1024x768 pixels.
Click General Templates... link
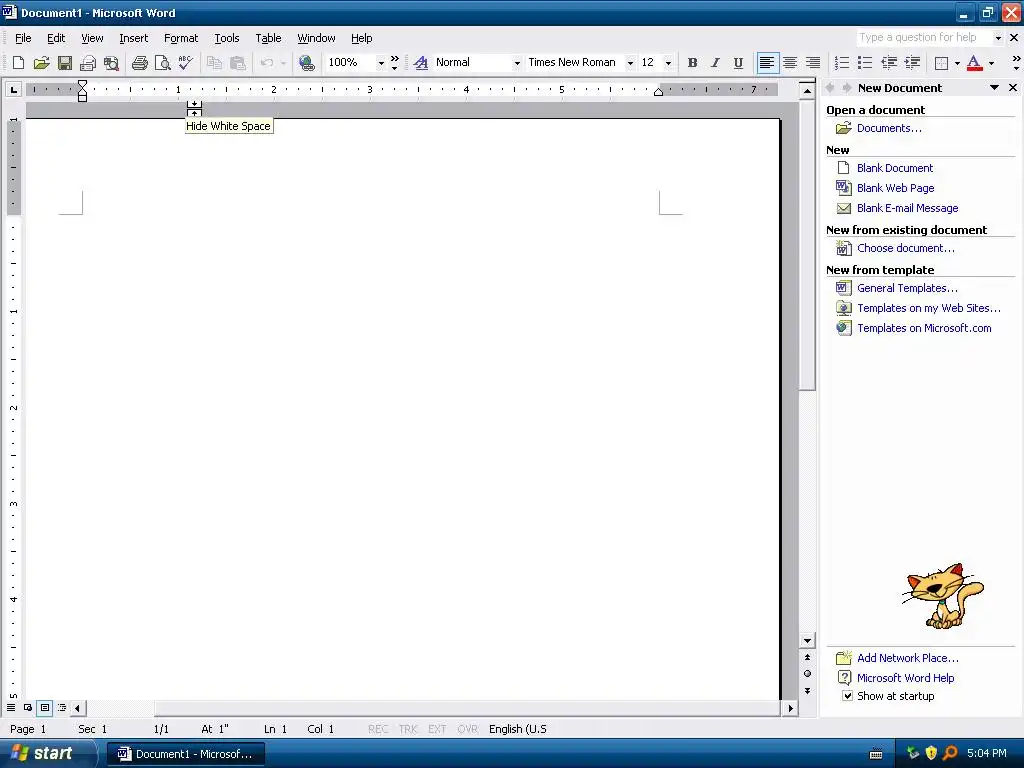click(907, 288)
